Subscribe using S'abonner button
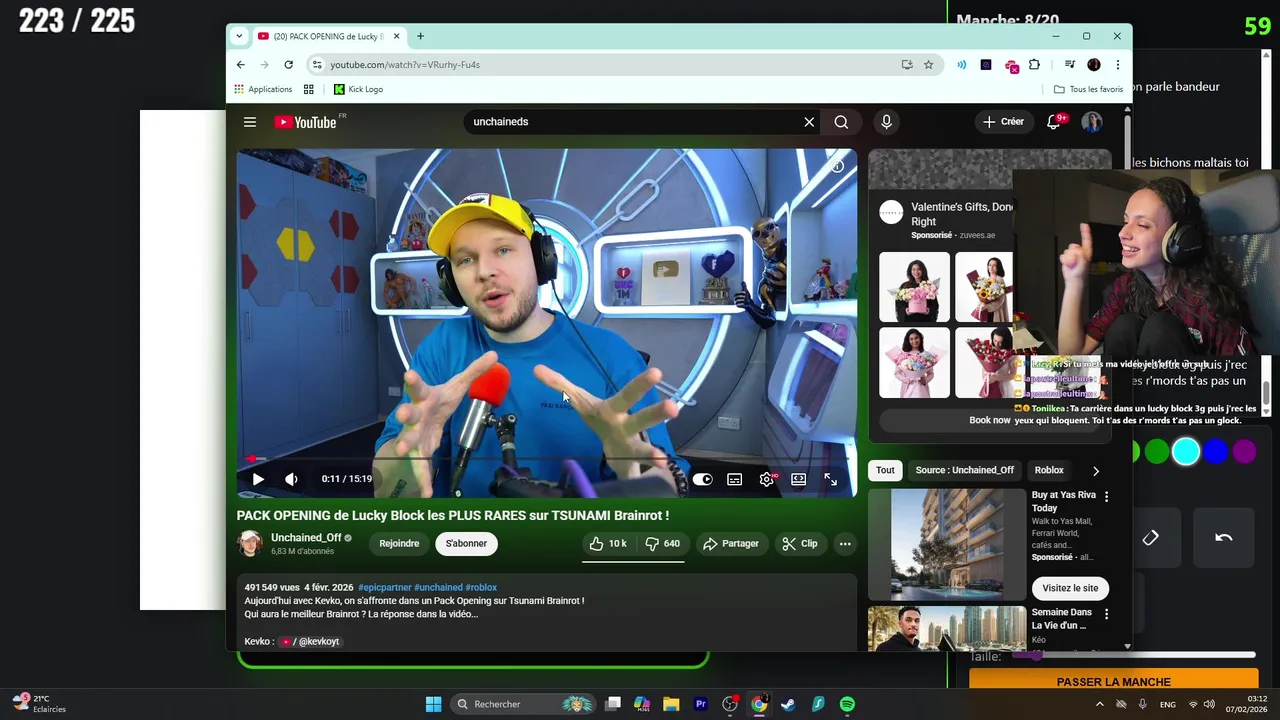Screen dimensions: 1280x720 point(466,543)
